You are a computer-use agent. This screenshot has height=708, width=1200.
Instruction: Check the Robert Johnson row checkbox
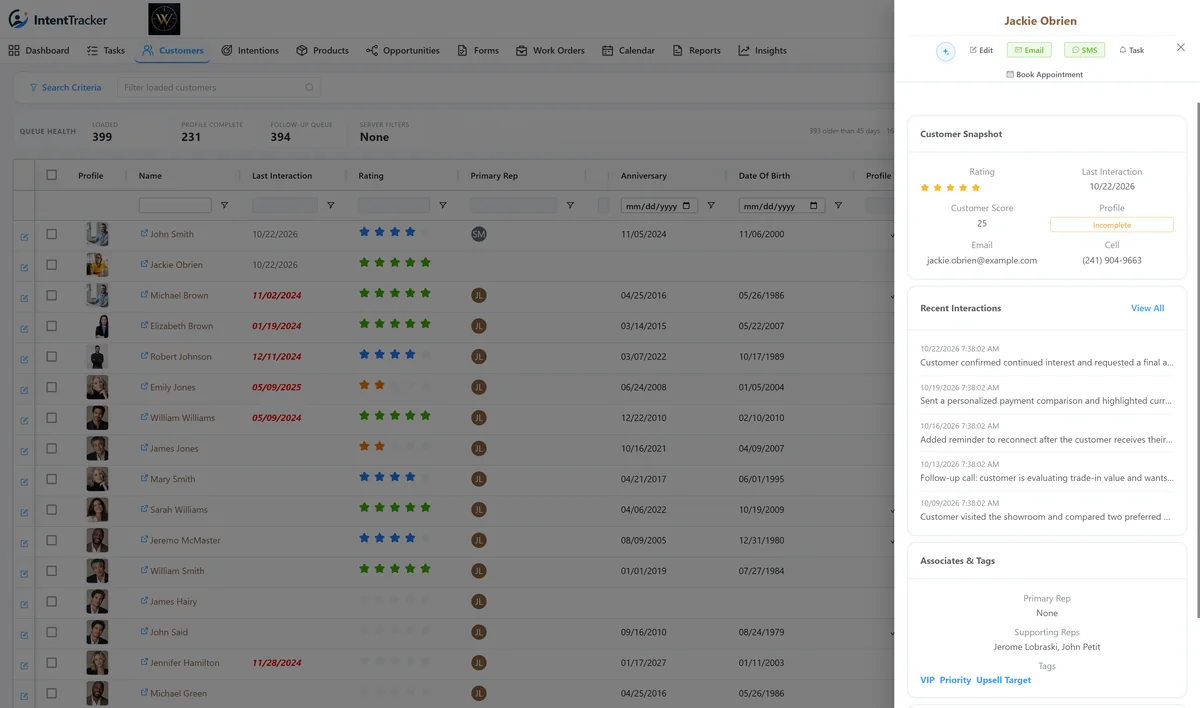[52, 356]
